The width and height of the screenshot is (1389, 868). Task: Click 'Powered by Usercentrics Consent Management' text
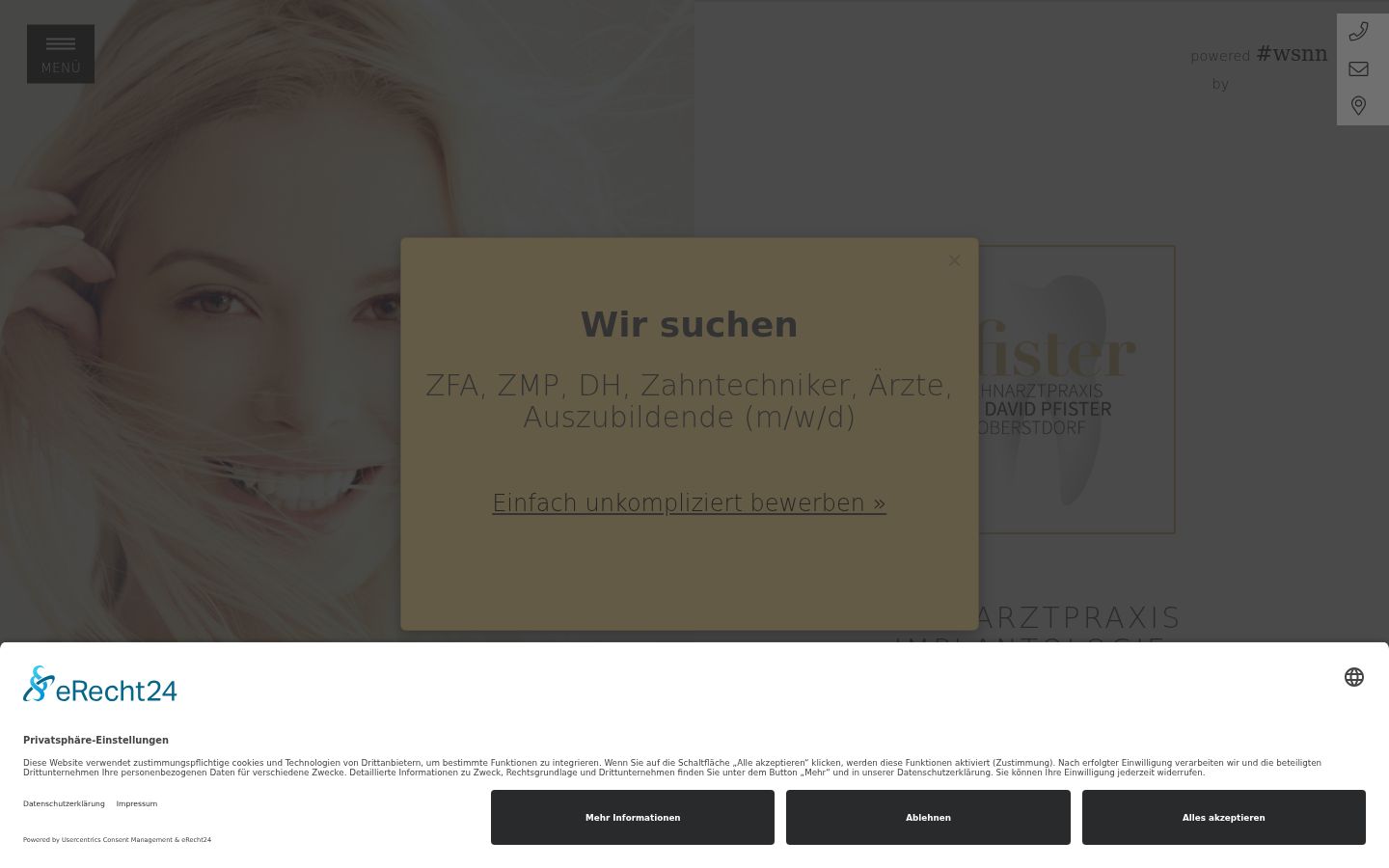pos(117,839)
